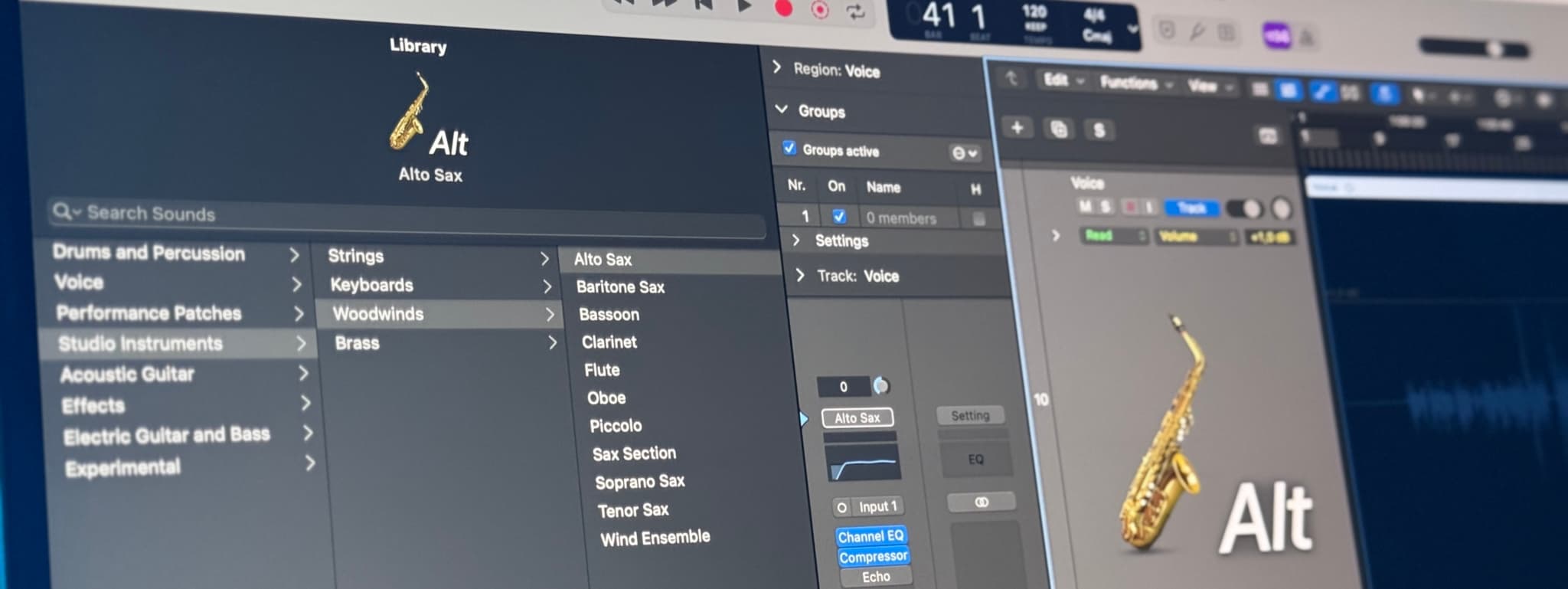Open the Compressor plug-in

873,556
